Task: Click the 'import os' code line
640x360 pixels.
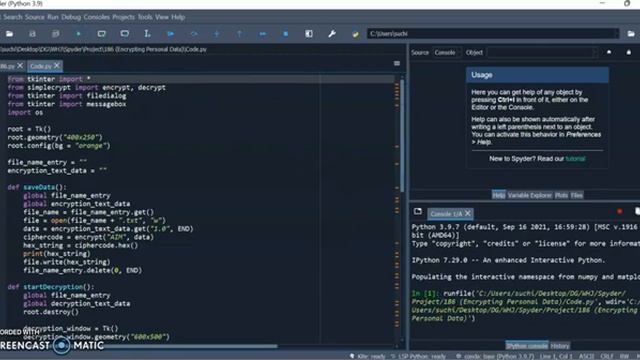Action: 25,112
